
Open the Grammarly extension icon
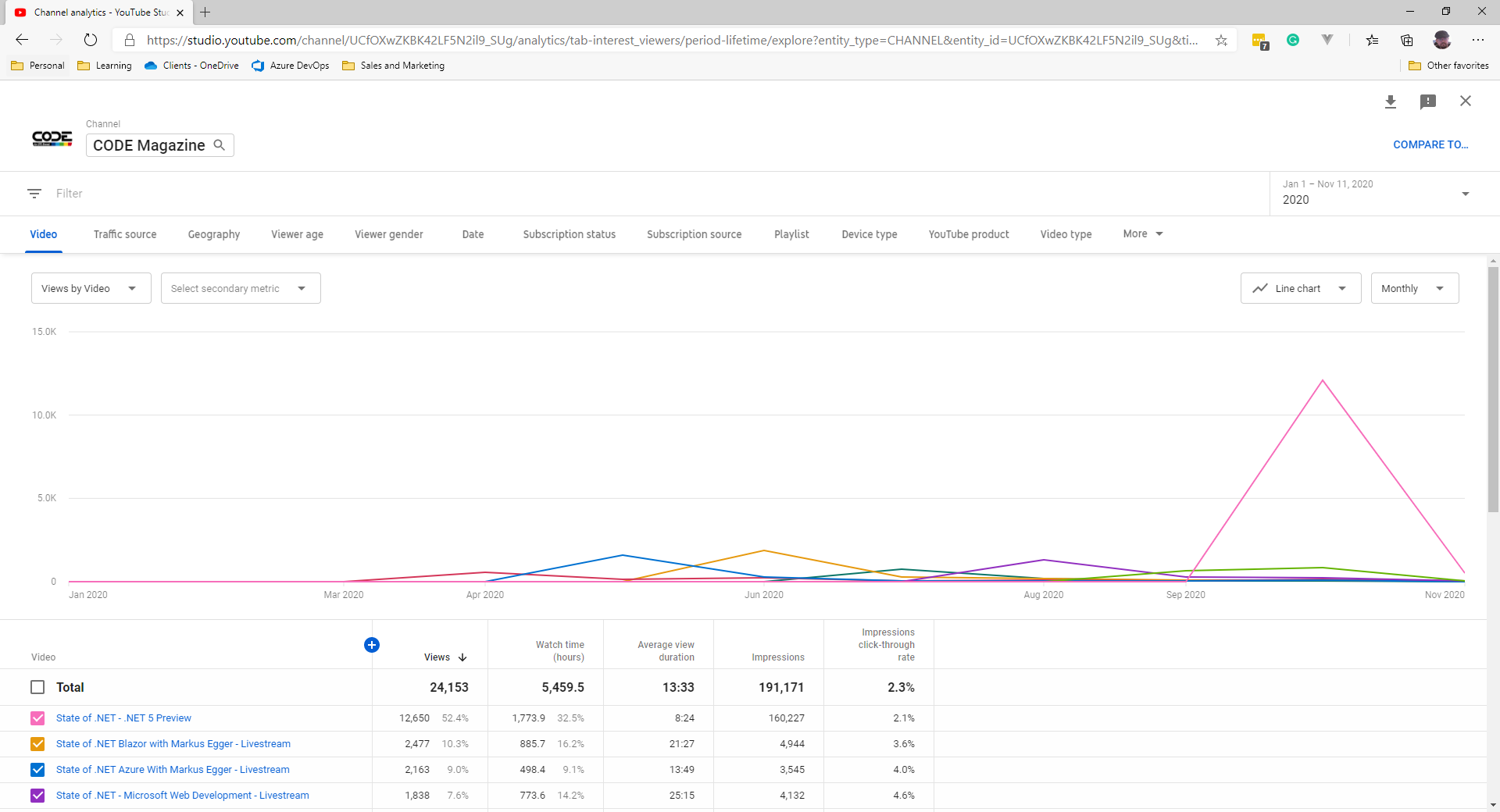point(1293,40)
